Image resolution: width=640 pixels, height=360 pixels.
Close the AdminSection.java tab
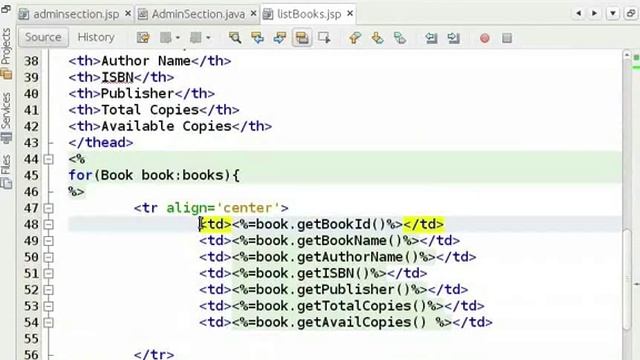pyautogui.click(x=253, y=13)
